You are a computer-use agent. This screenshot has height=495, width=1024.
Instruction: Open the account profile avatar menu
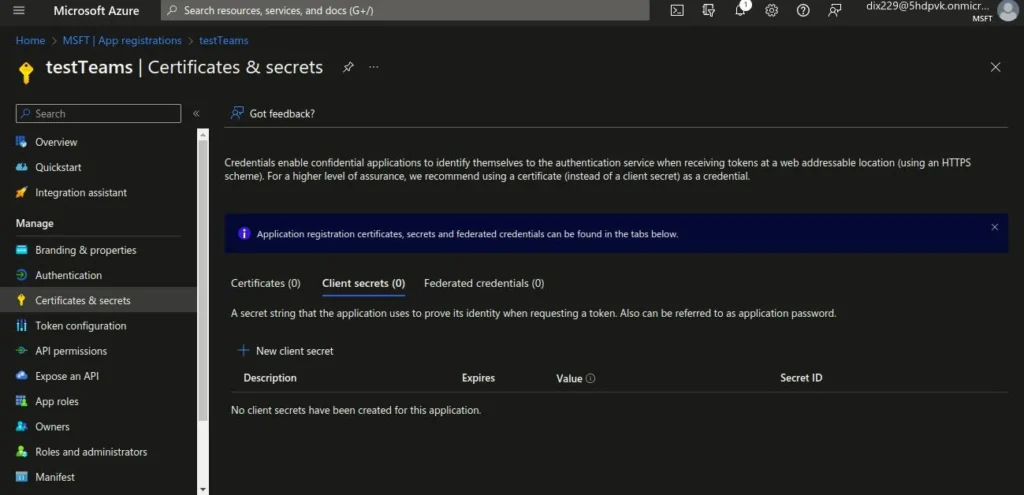click(1007, 10)
